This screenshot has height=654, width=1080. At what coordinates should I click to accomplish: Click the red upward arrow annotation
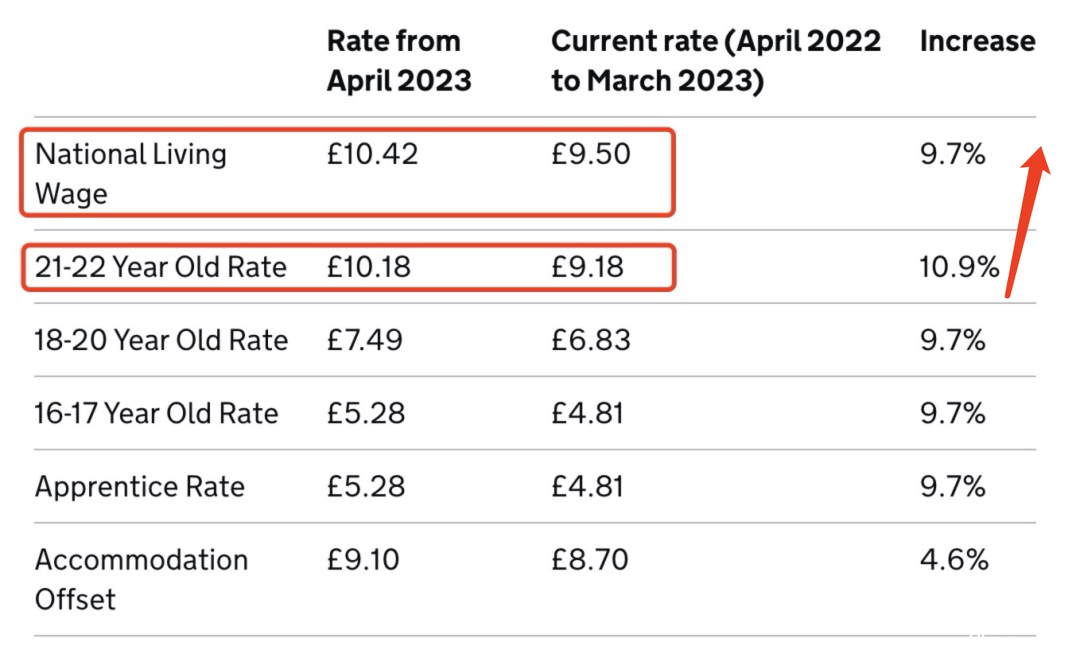pyautogui.click(x=1028, y=222)
